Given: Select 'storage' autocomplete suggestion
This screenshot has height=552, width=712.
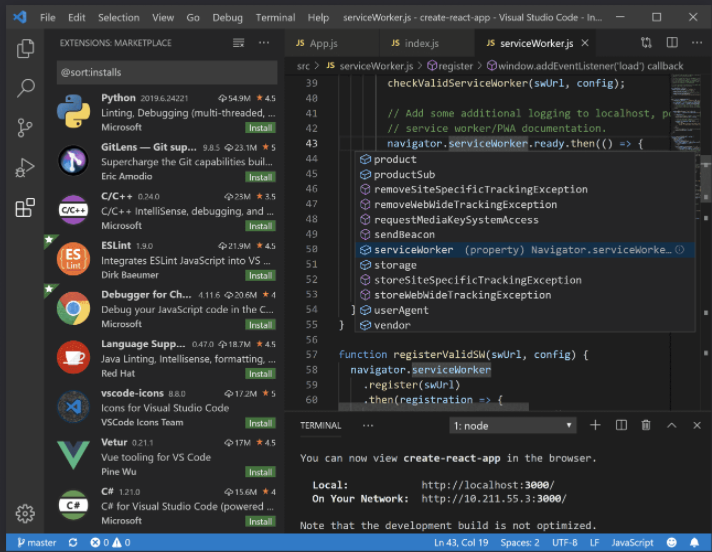Looking at the screenshot, I should (525, 265).
